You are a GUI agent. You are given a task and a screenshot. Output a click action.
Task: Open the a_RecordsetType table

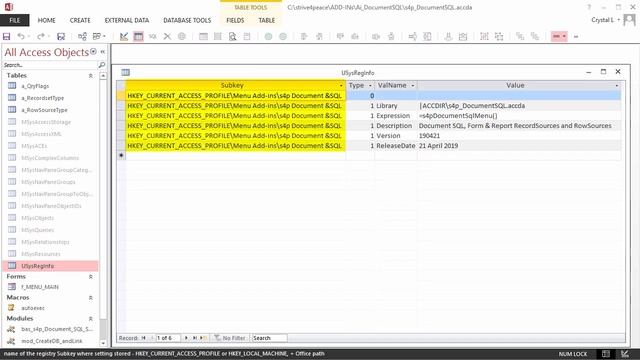click(x=42, y=98)
